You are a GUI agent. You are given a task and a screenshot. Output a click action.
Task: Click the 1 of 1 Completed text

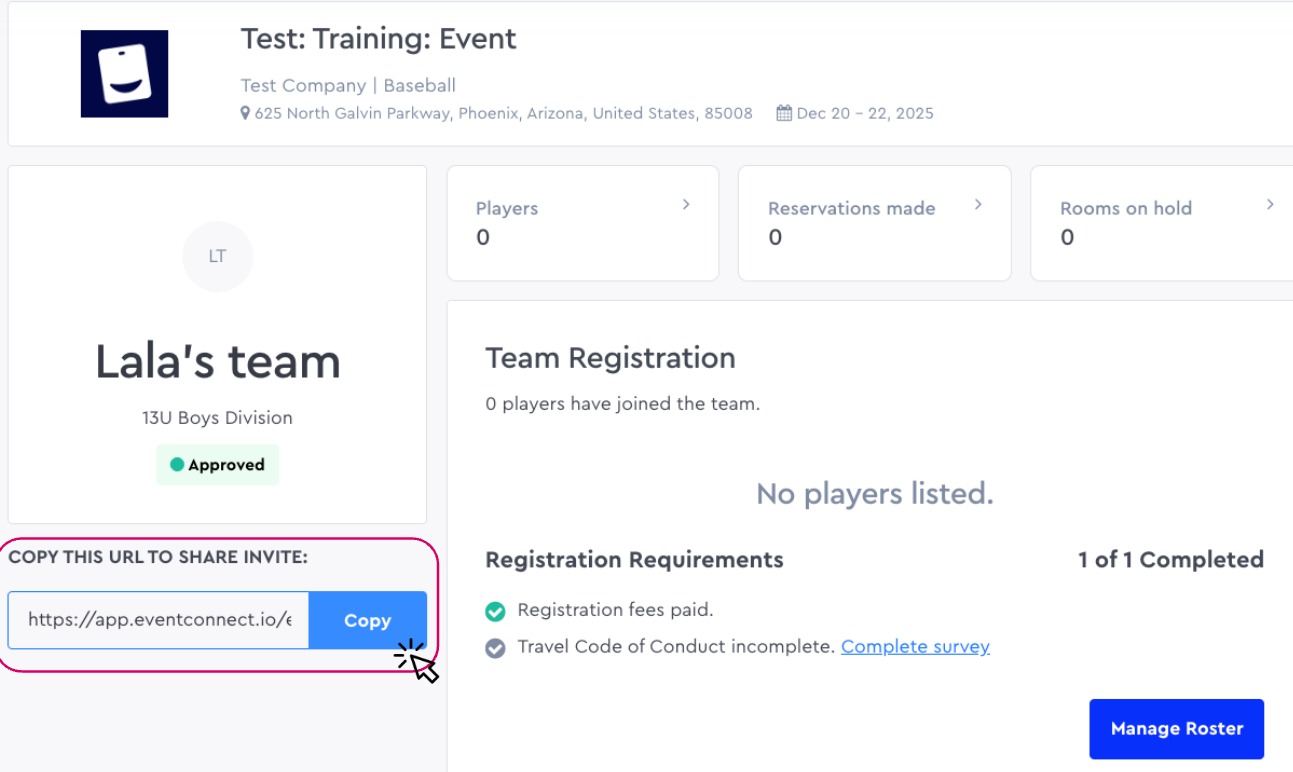pyautogui.click(x=1171, y=560)
